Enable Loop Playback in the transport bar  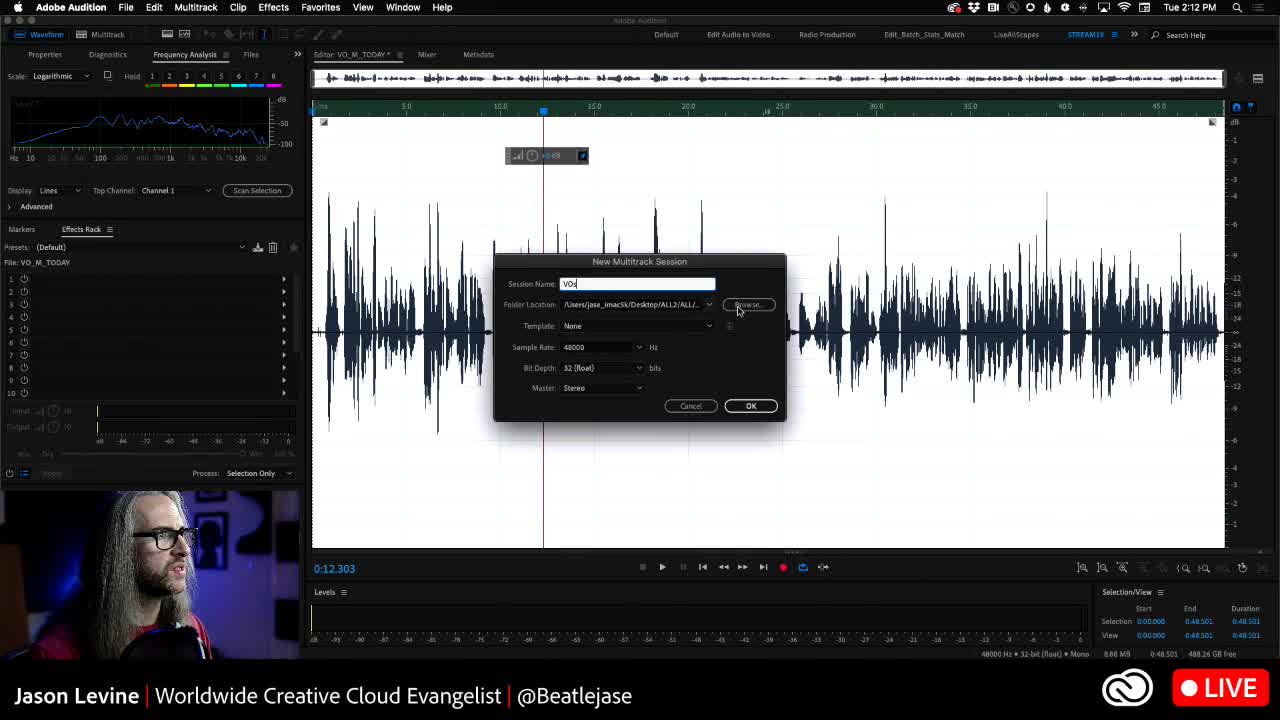803,567
